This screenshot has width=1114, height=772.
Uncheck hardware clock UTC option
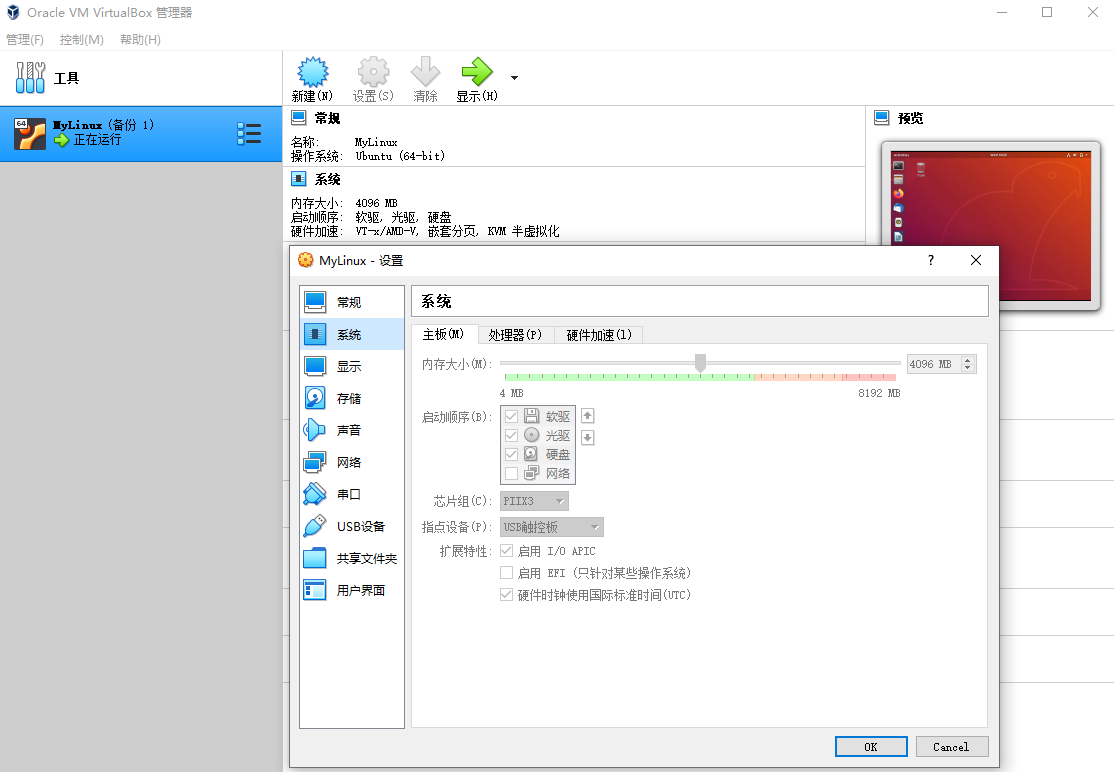tap(507, 594)
